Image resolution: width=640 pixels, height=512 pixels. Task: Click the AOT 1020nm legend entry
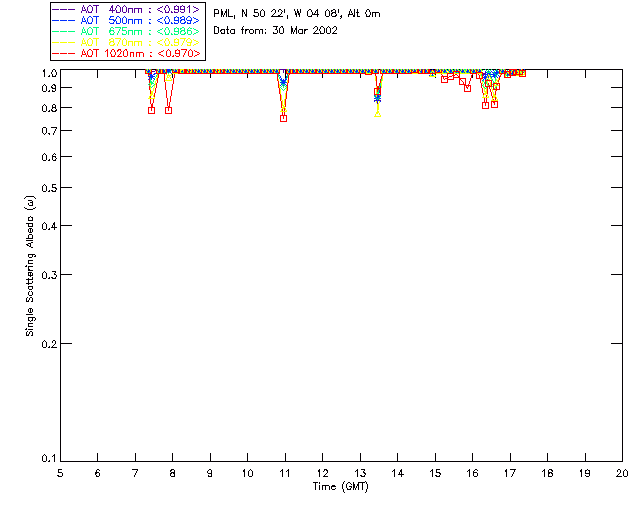pyautogui.click(x=126, y=53)
